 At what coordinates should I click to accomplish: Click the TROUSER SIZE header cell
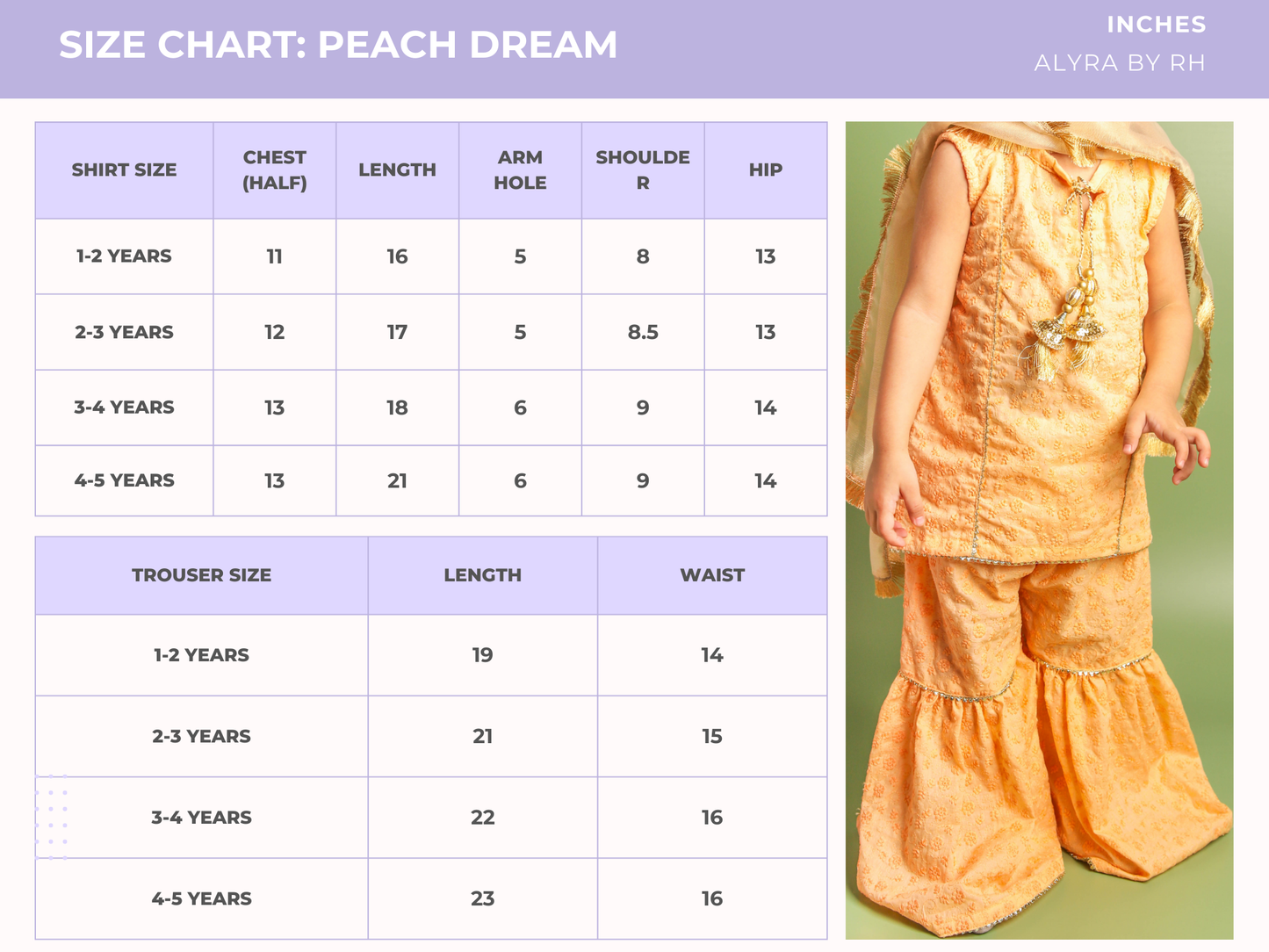click(x=200, y=574)
